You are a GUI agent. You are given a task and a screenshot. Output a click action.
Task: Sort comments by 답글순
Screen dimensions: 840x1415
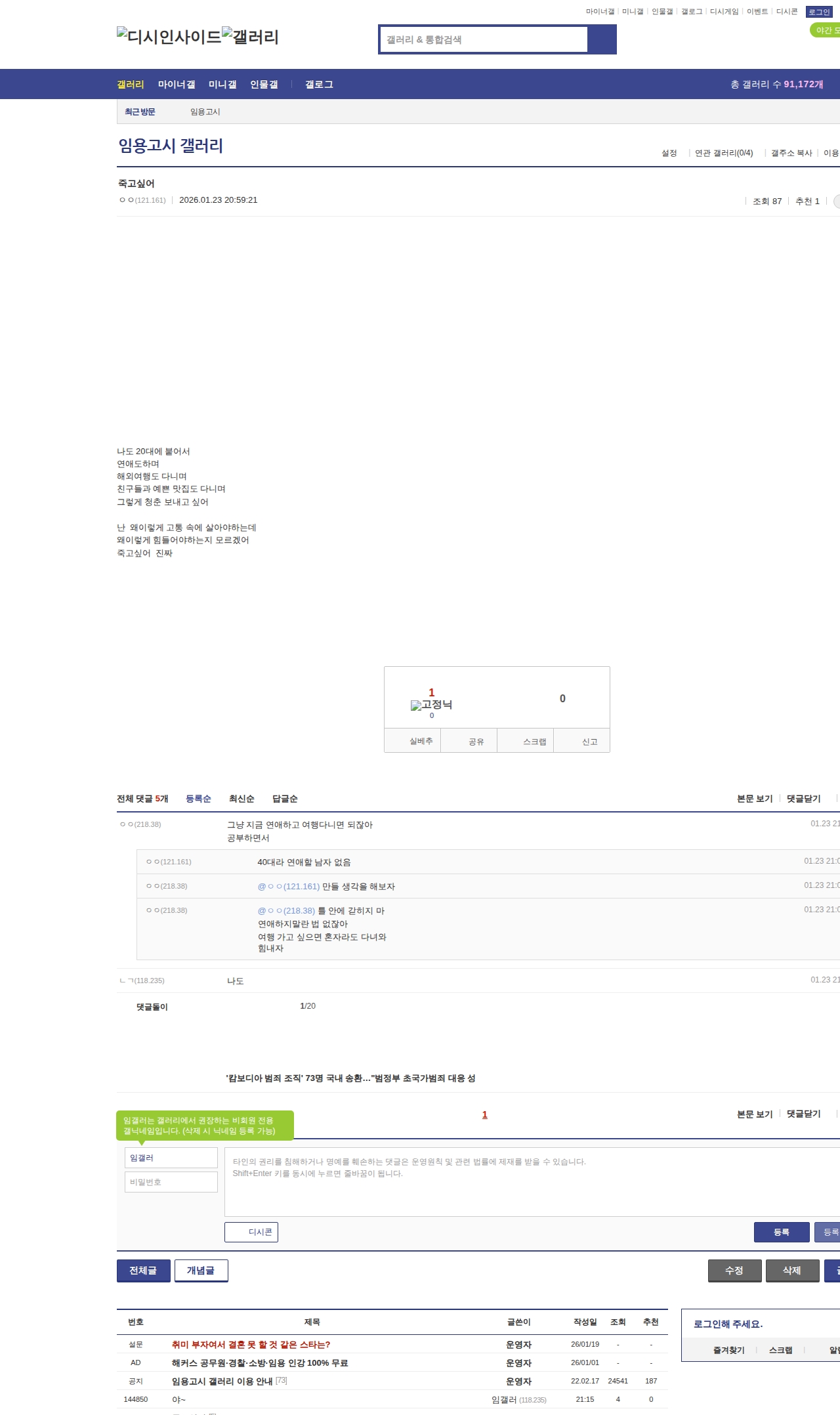click(x=285, y=799)
